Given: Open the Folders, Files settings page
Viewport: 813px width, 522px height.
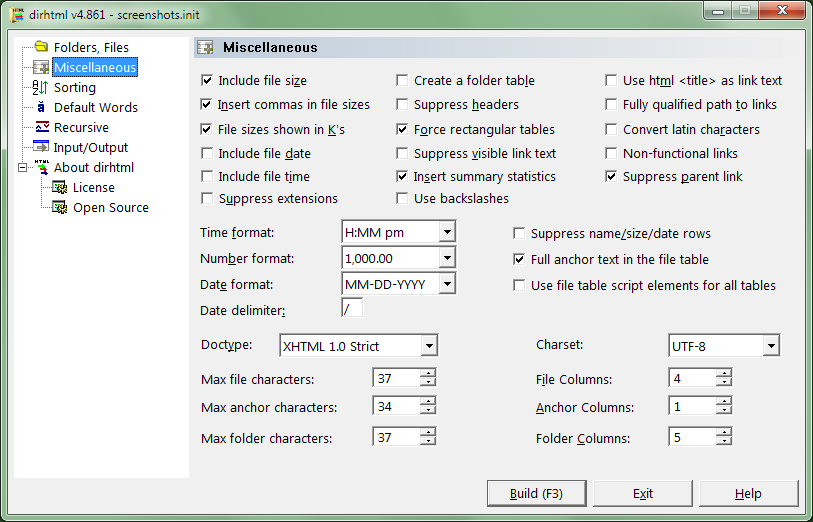Looking at the screenshot, I should pos(91,47).
